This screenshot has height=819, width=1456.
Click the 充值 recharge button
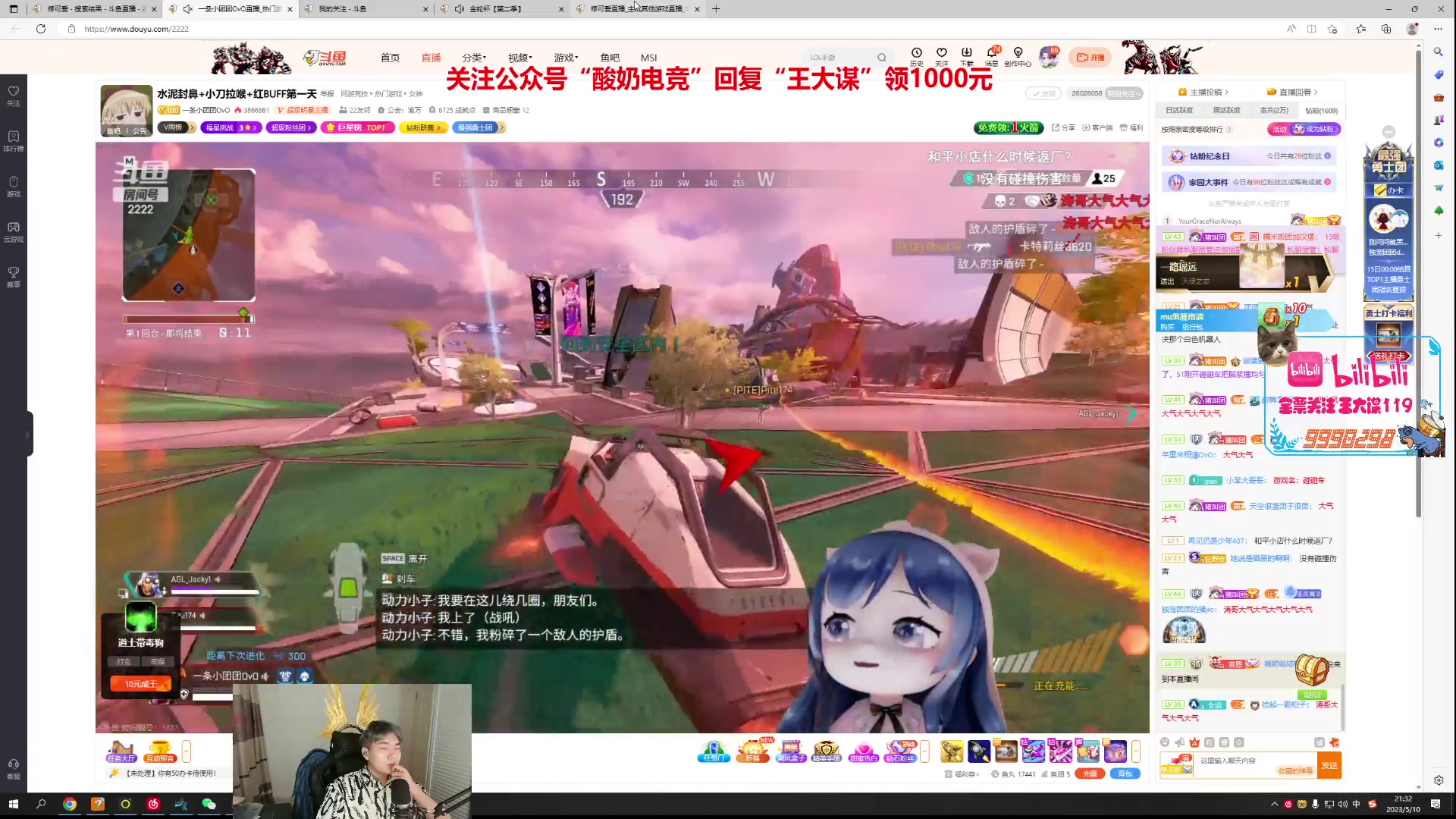1090,773
